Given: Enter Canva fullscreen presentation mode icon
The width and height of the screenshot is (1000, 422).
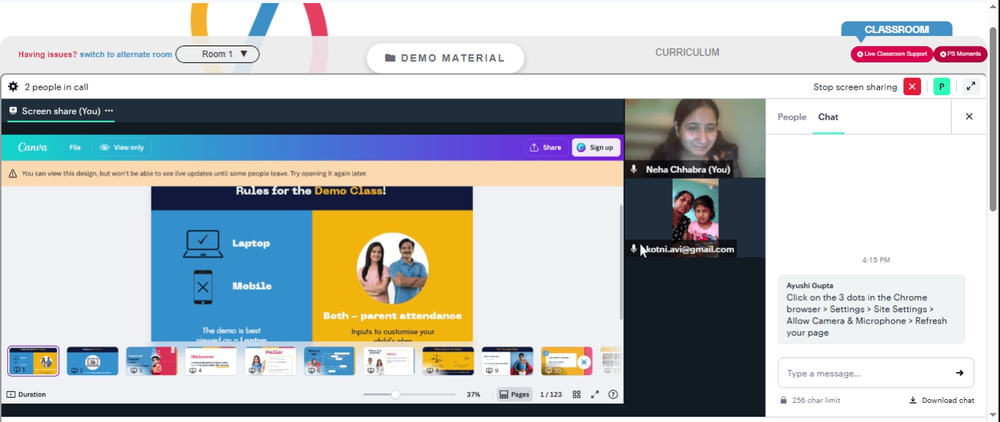Looking at the screenshot, I should coord(595,395).
